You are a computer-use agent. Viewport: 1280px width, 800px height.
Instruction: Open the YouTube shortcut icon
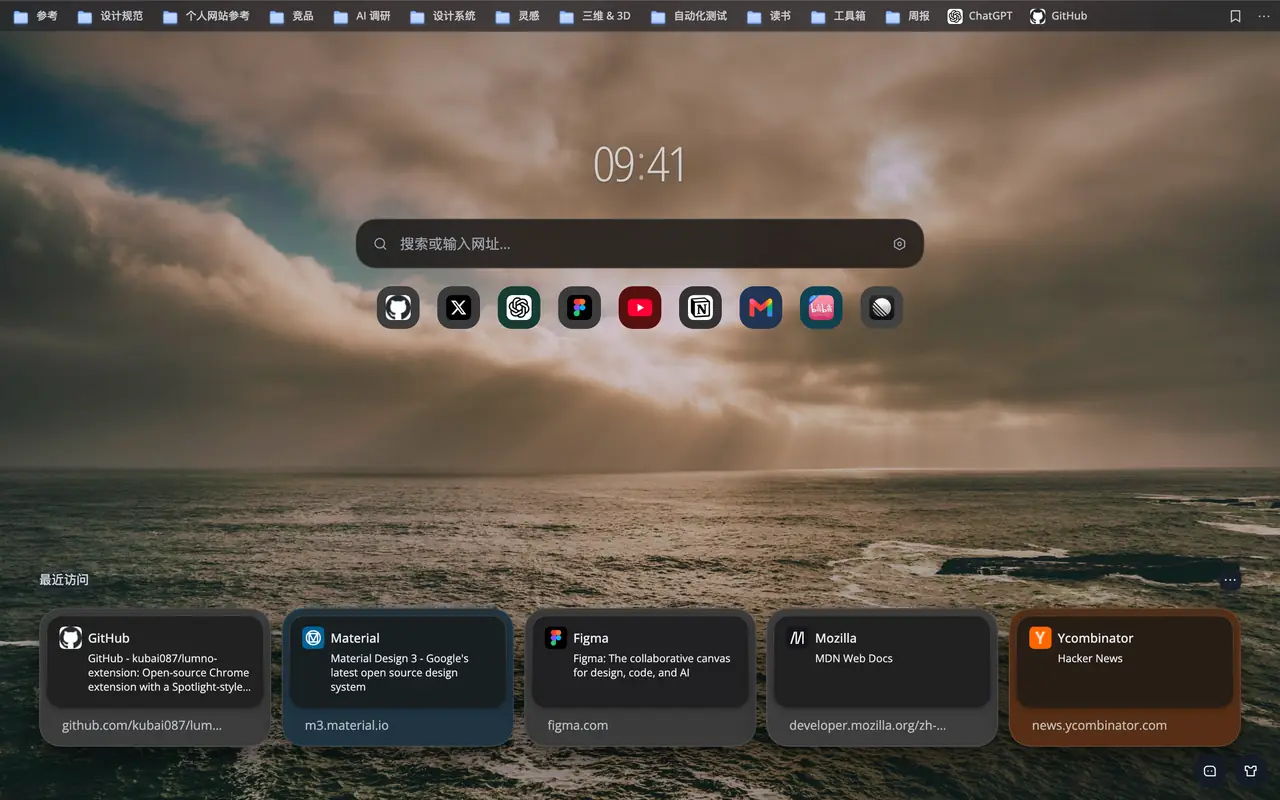[640, 308]
